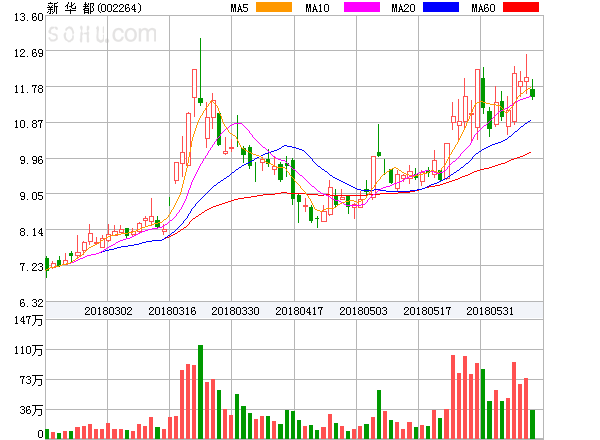The width and height of the screenshot is (600, 440).
Task: Click the 10.87 price axis label
Action: pos(28,124)
